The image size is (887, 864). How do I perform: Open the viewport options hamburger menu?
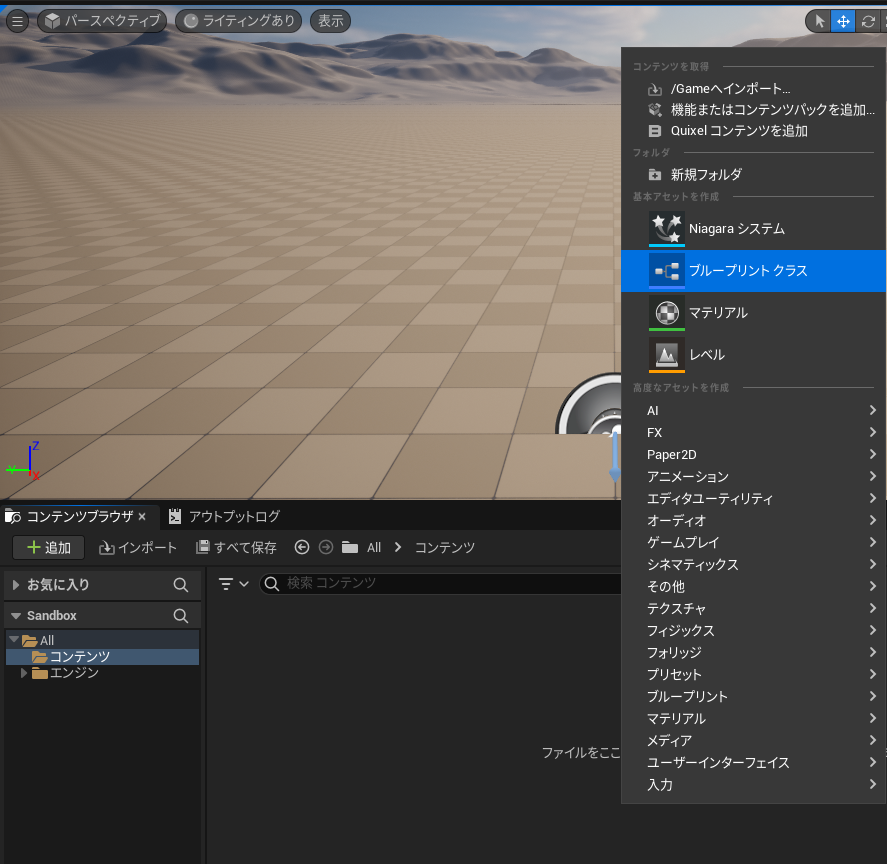(17, 21)
